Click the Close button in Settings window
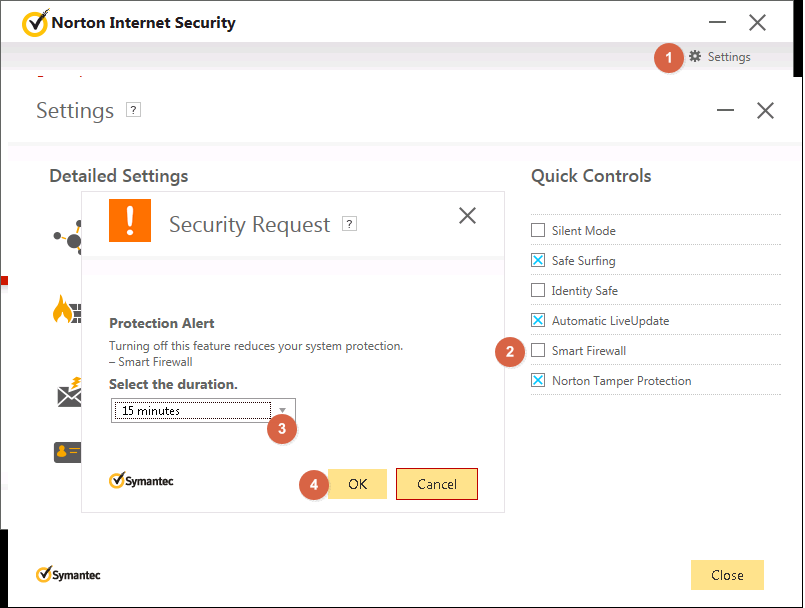 point(727,575)
